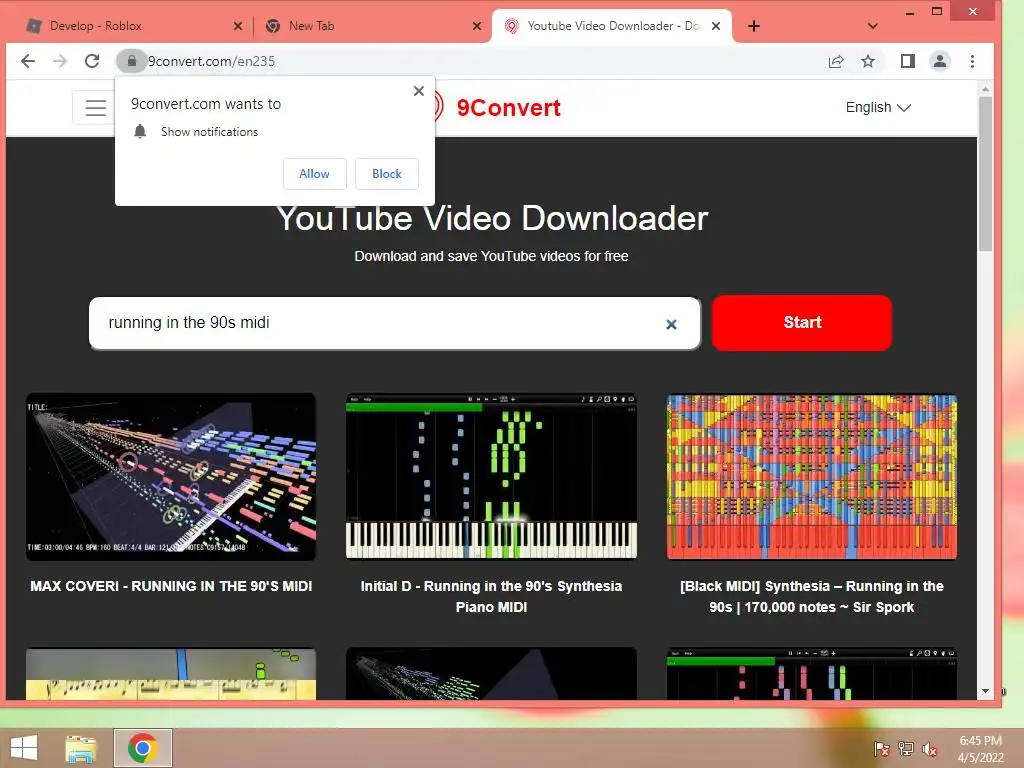Reload the 9convert page
Image resolution: width=1024 pixels, height=768 pixels.
92,61
